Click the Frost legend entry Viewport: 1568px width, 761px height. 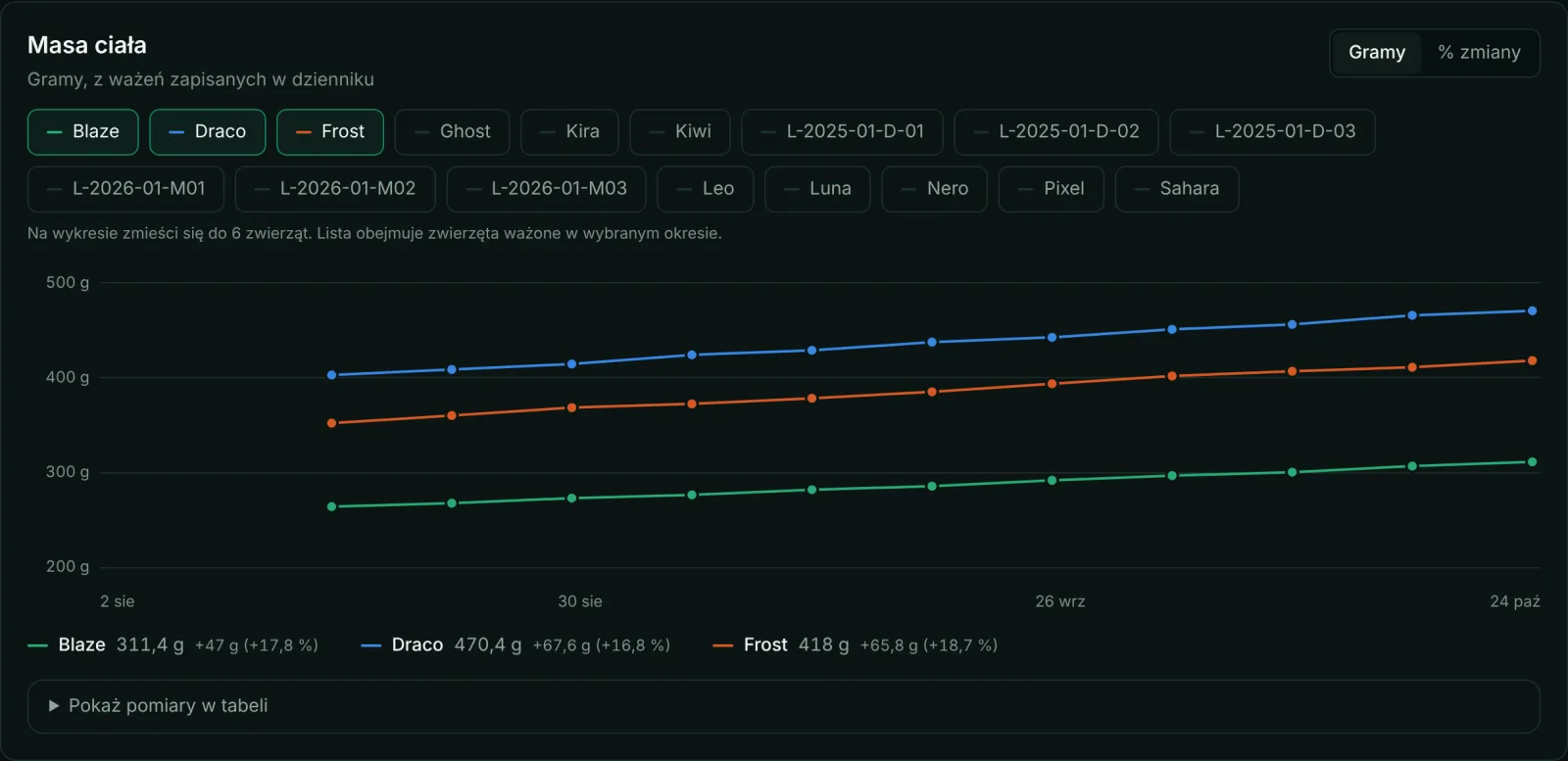click(x=855, y=645)
